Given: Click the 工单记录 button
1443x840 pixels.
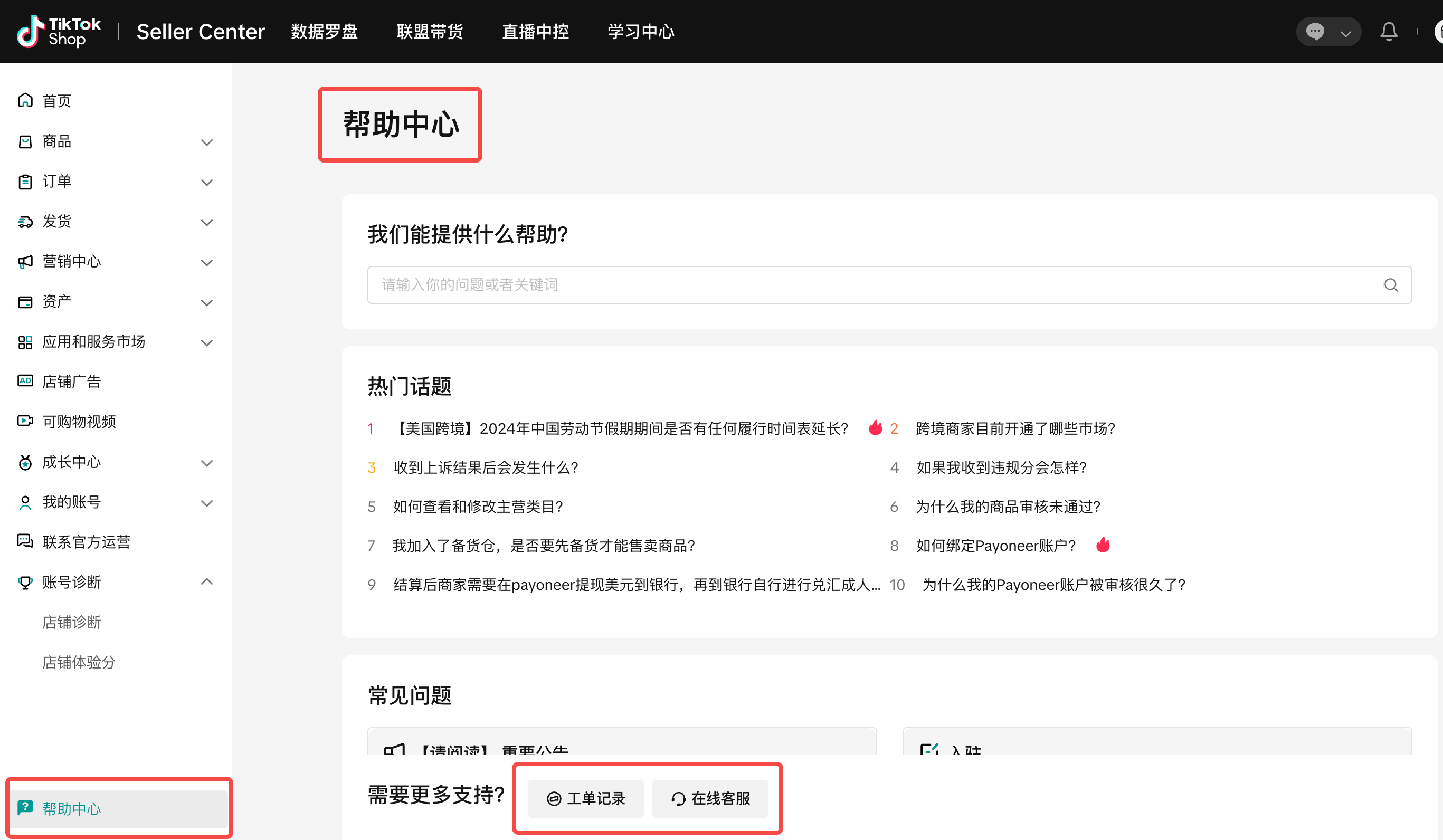Looking at the screenshot, I should coord(585,798).
